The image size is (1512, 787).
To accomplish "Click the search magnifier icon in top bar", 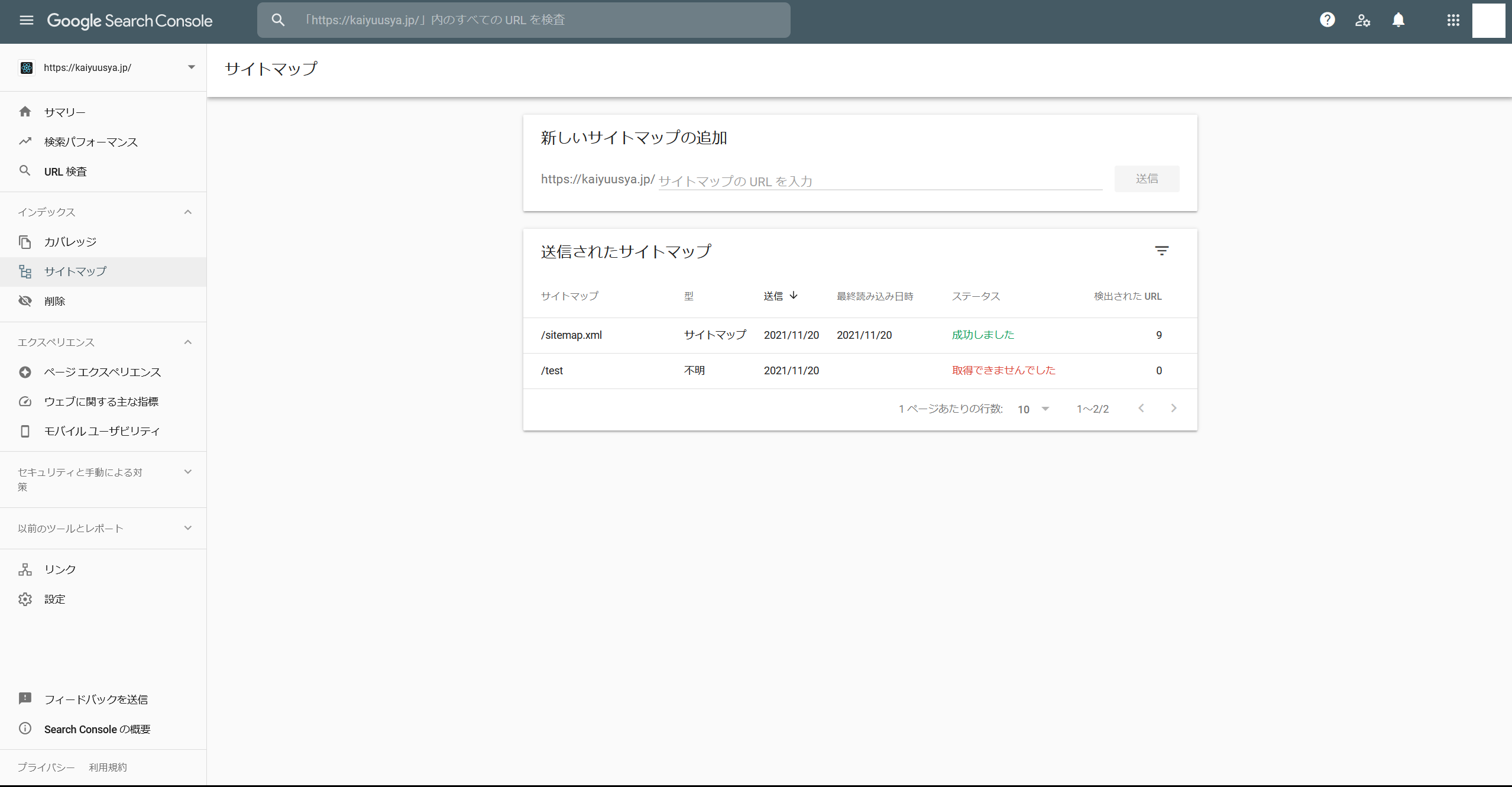I will [278, 20].
